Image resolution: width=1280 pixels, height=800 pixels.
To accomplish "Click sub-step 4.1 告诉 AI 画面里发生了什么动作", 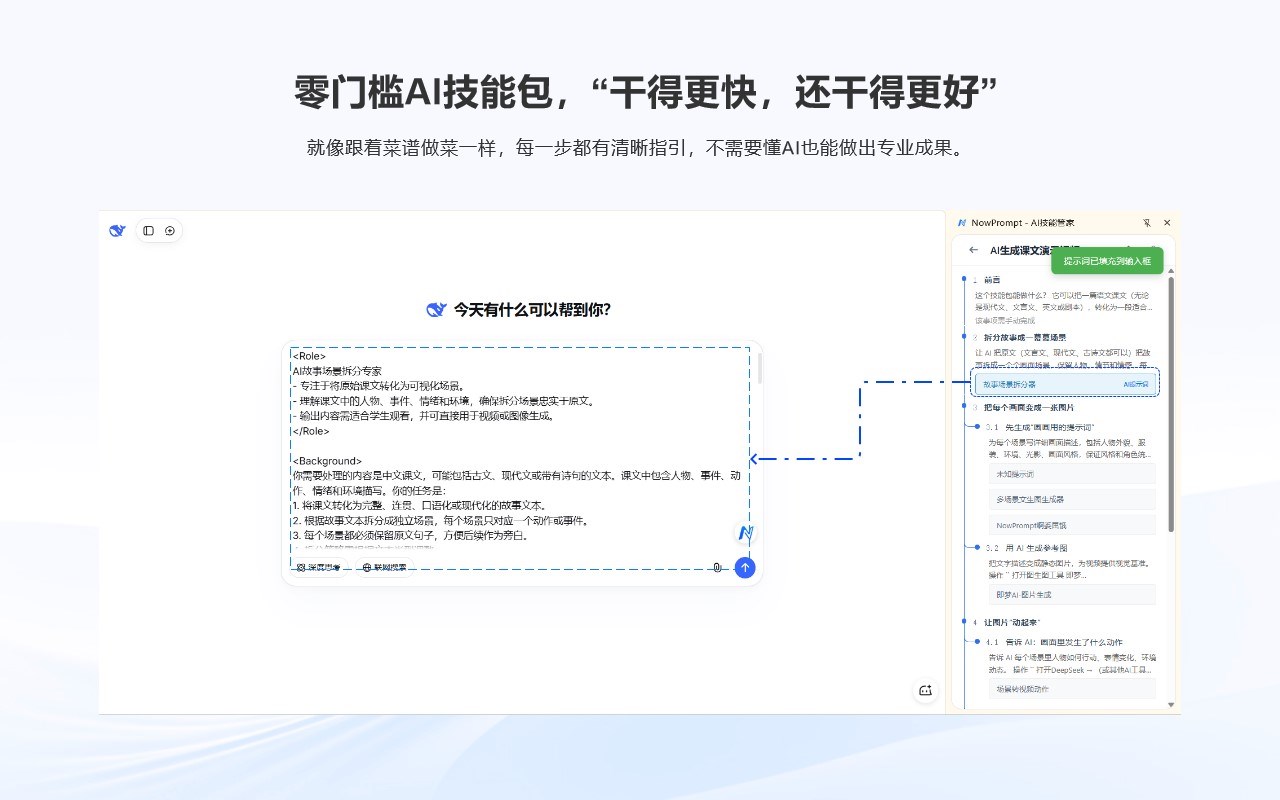I will 1054,642.
